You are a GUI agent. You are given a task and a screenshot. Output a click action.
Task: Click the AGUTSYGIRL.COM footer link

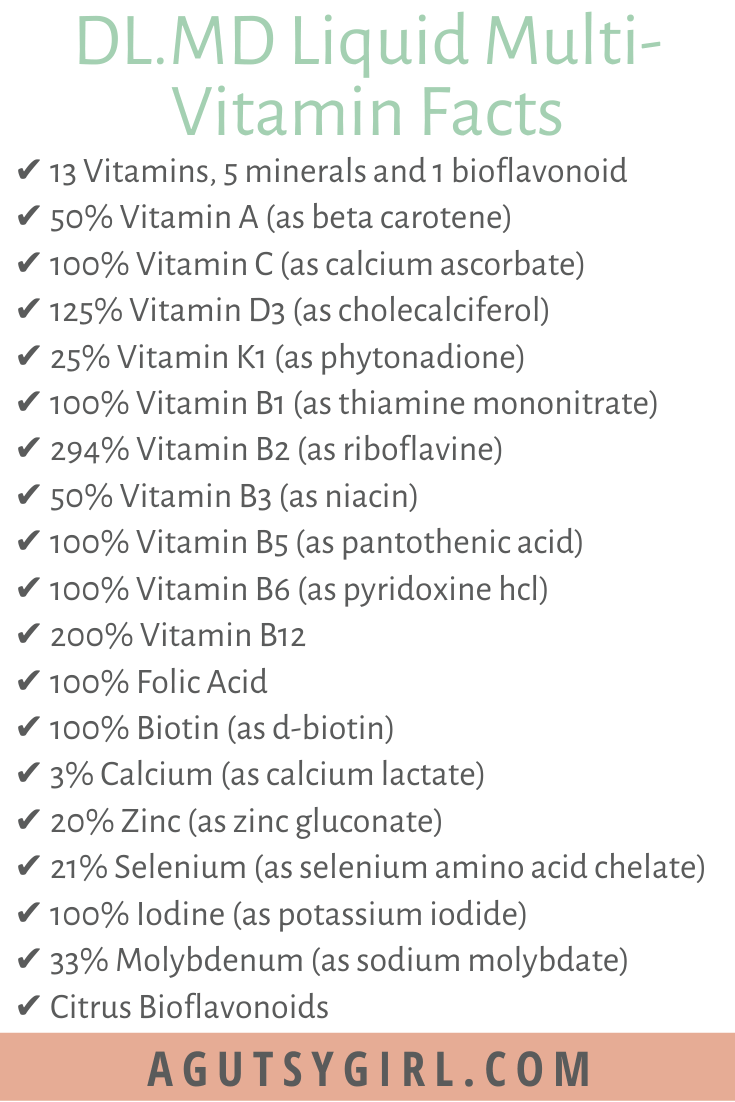click(x=369, y=1069)
